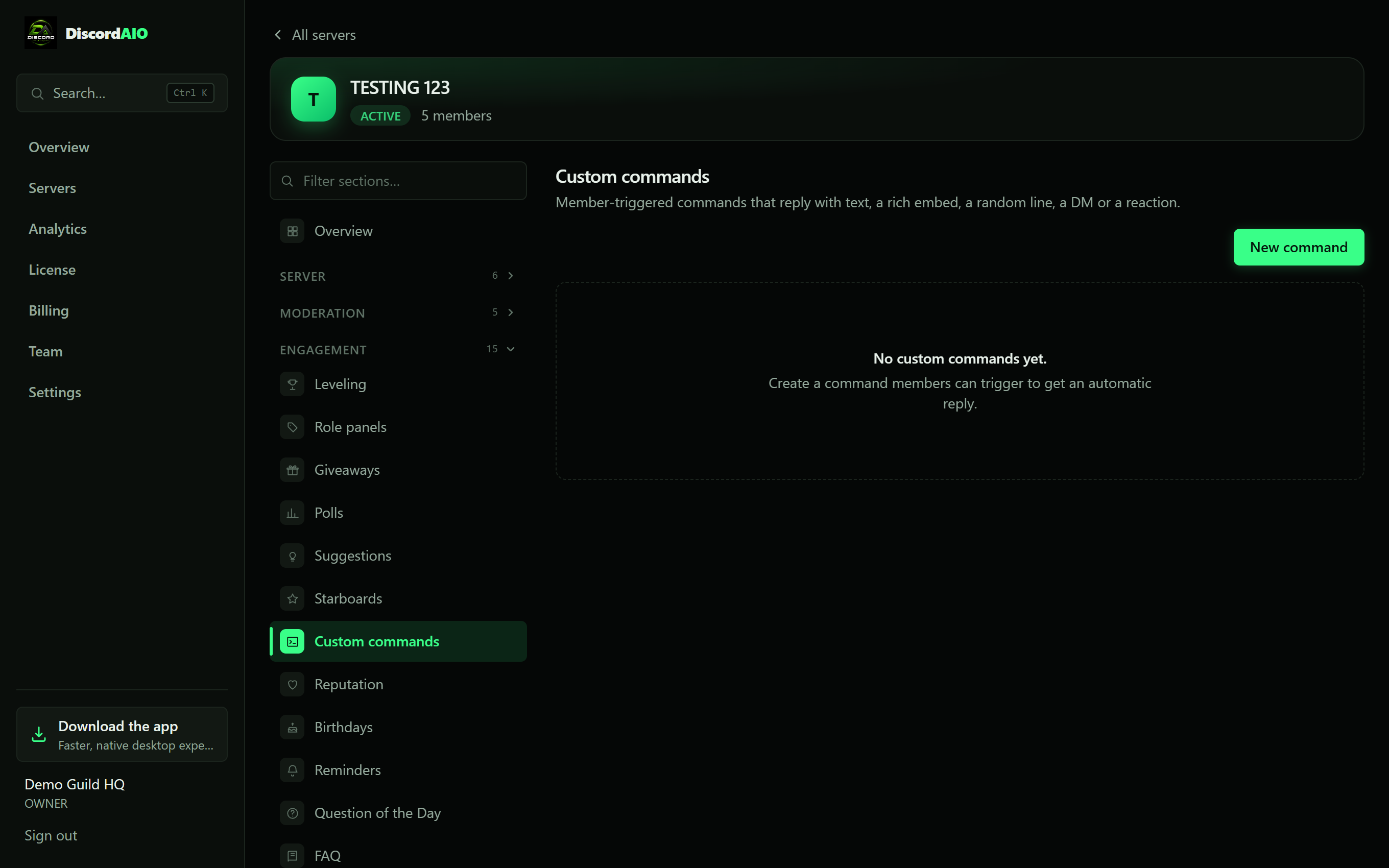The height and width of the screenshot is (868, 1389).
Task: Select the Birthdays section
Action: click(x=398, y=728)
